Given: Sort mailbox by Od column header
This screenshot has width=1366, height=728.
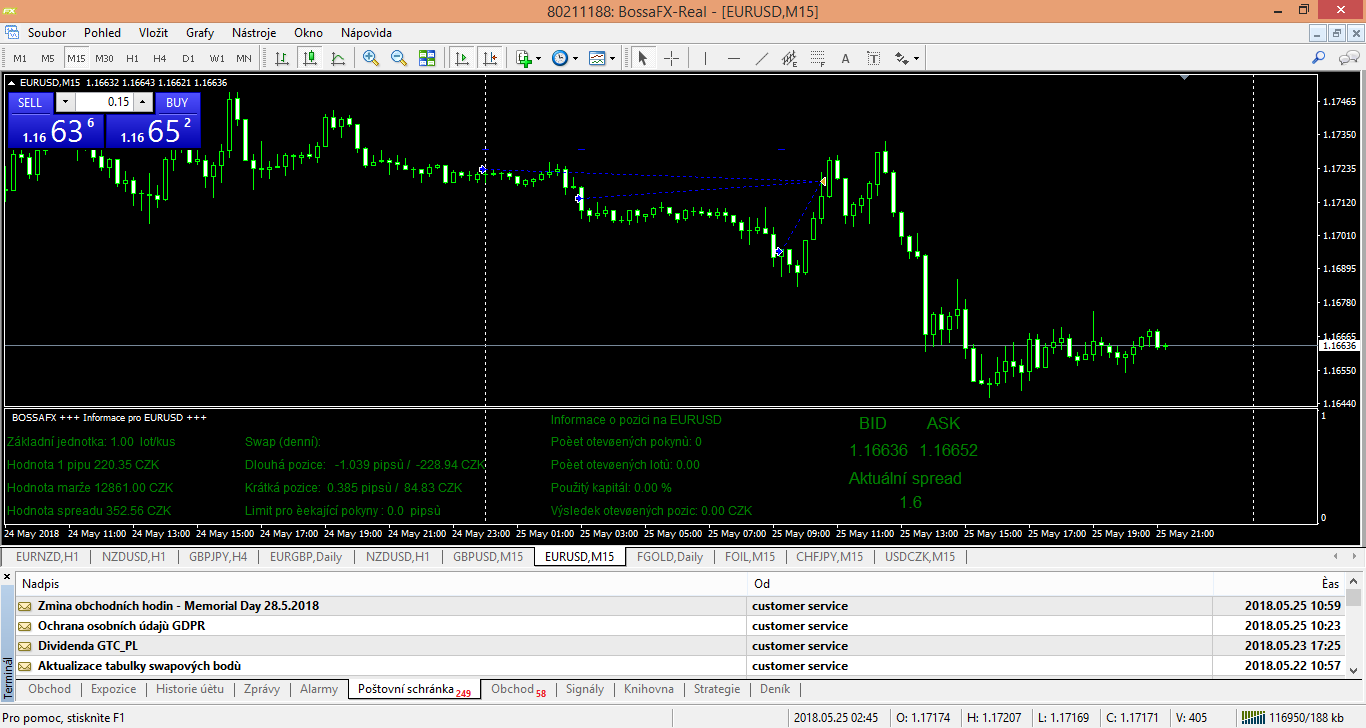Looking at the screenshot, I should (980, 583).
